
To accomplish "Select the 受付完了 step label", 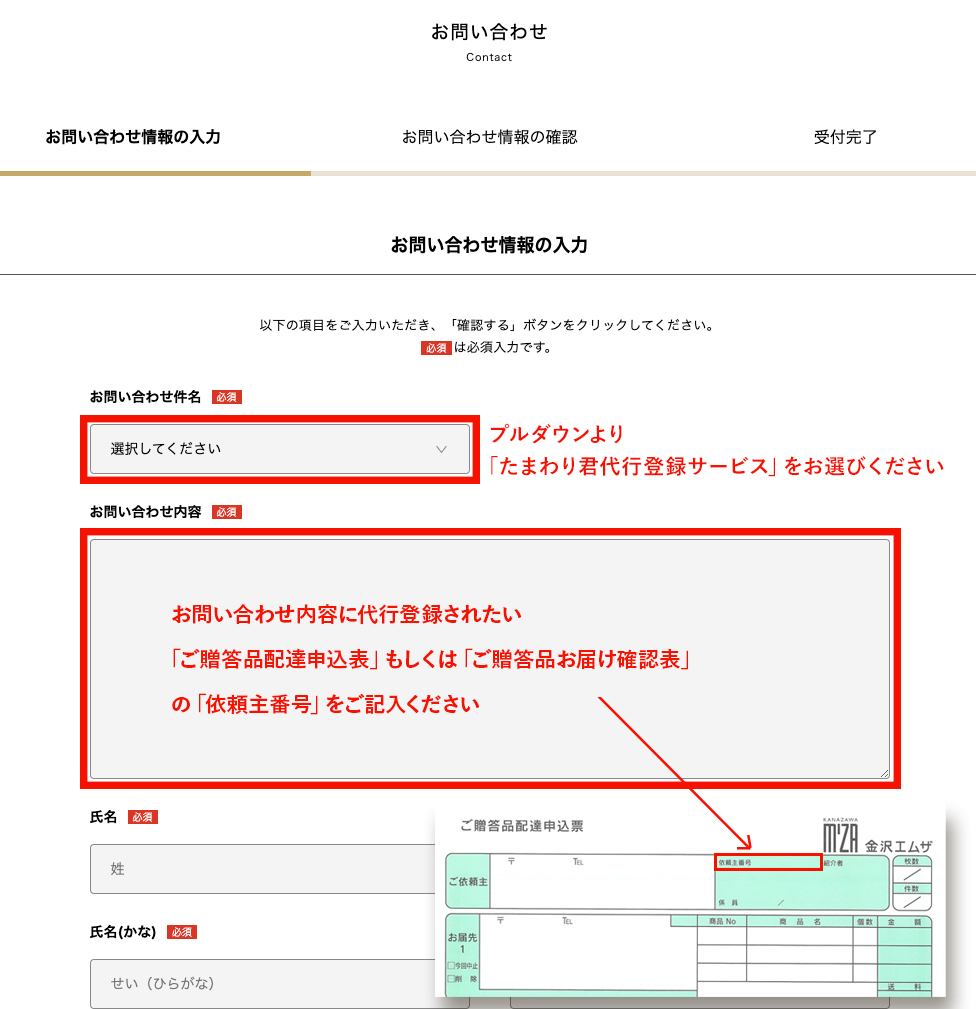I will pyautogui.click(x=845, y=137).
